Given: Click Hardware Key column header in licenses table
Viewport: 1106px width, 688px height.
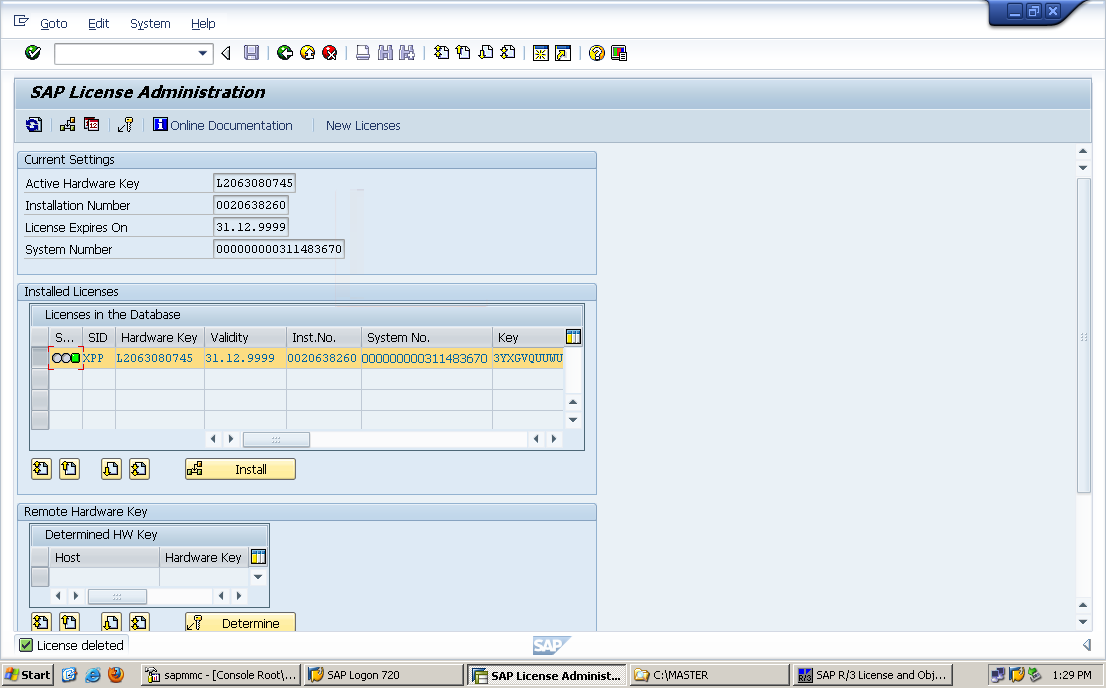Looking at the screenshot, I should 159,337.
